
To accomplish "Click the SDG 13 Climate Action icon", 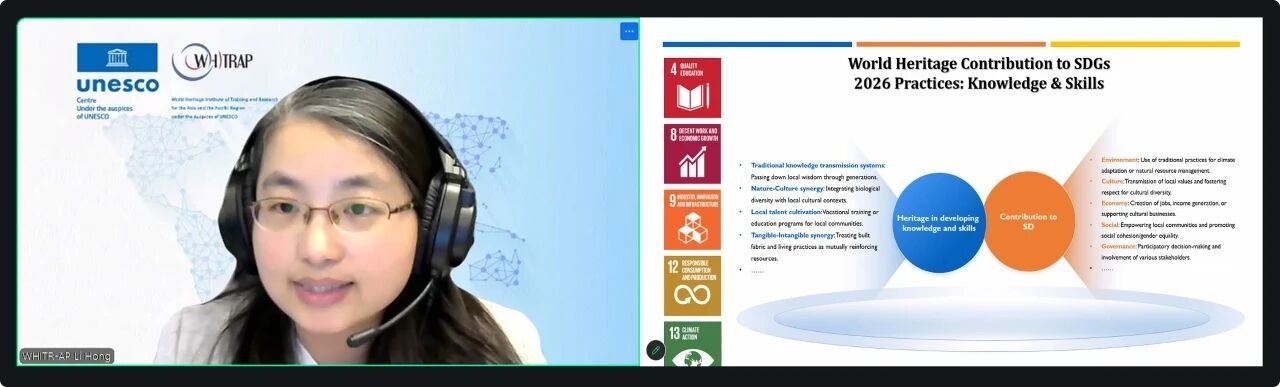I will pos(692,343).
